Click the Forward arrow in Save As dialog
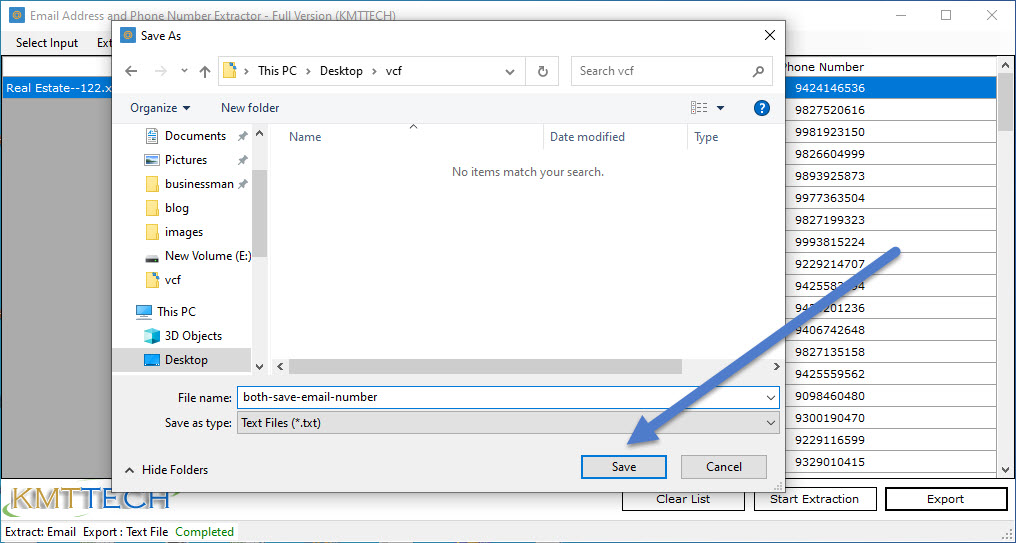The image size is (1016, 543). click(160, 71)
